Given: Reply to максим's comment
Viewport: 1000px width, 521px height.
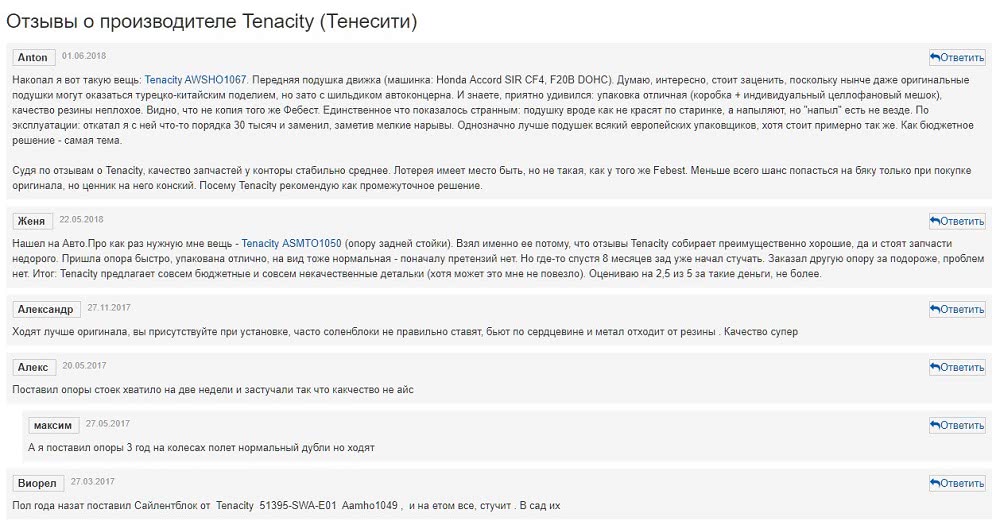Looking at the screenshot, I should pyautogui.click(x=957, y=425).
